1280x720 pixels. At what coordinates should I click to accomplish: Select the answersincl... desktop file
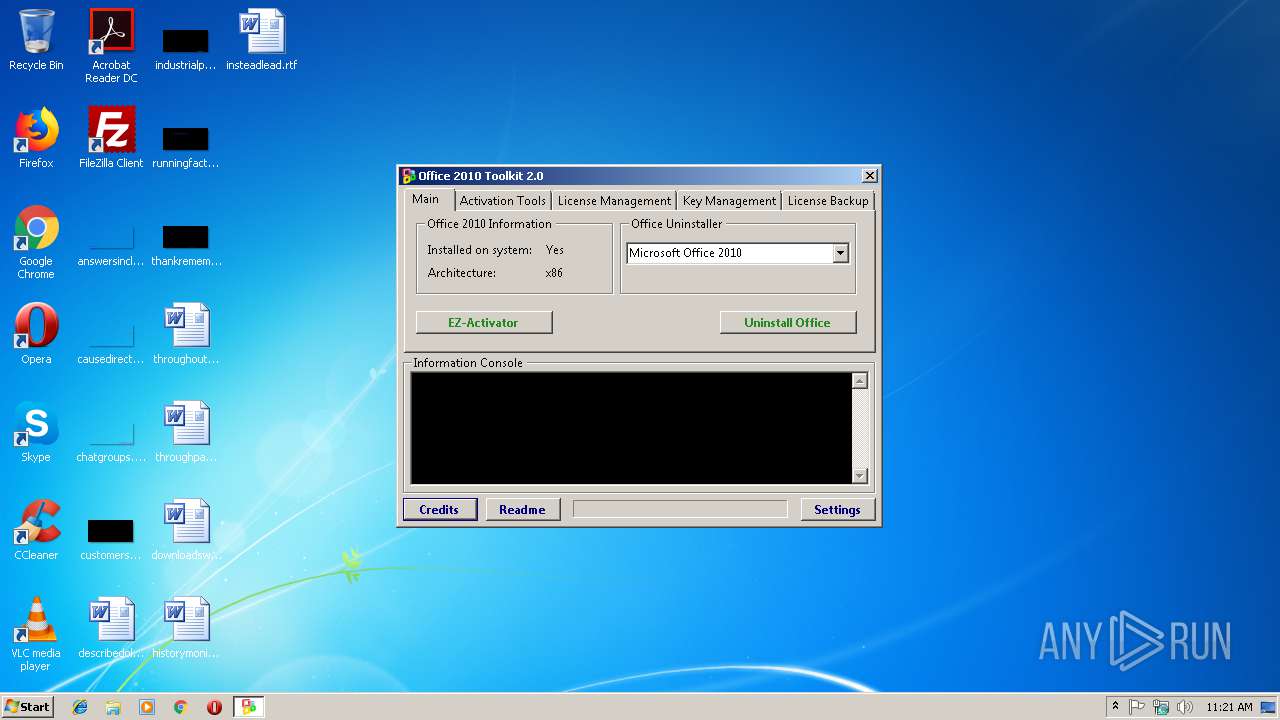111,242
